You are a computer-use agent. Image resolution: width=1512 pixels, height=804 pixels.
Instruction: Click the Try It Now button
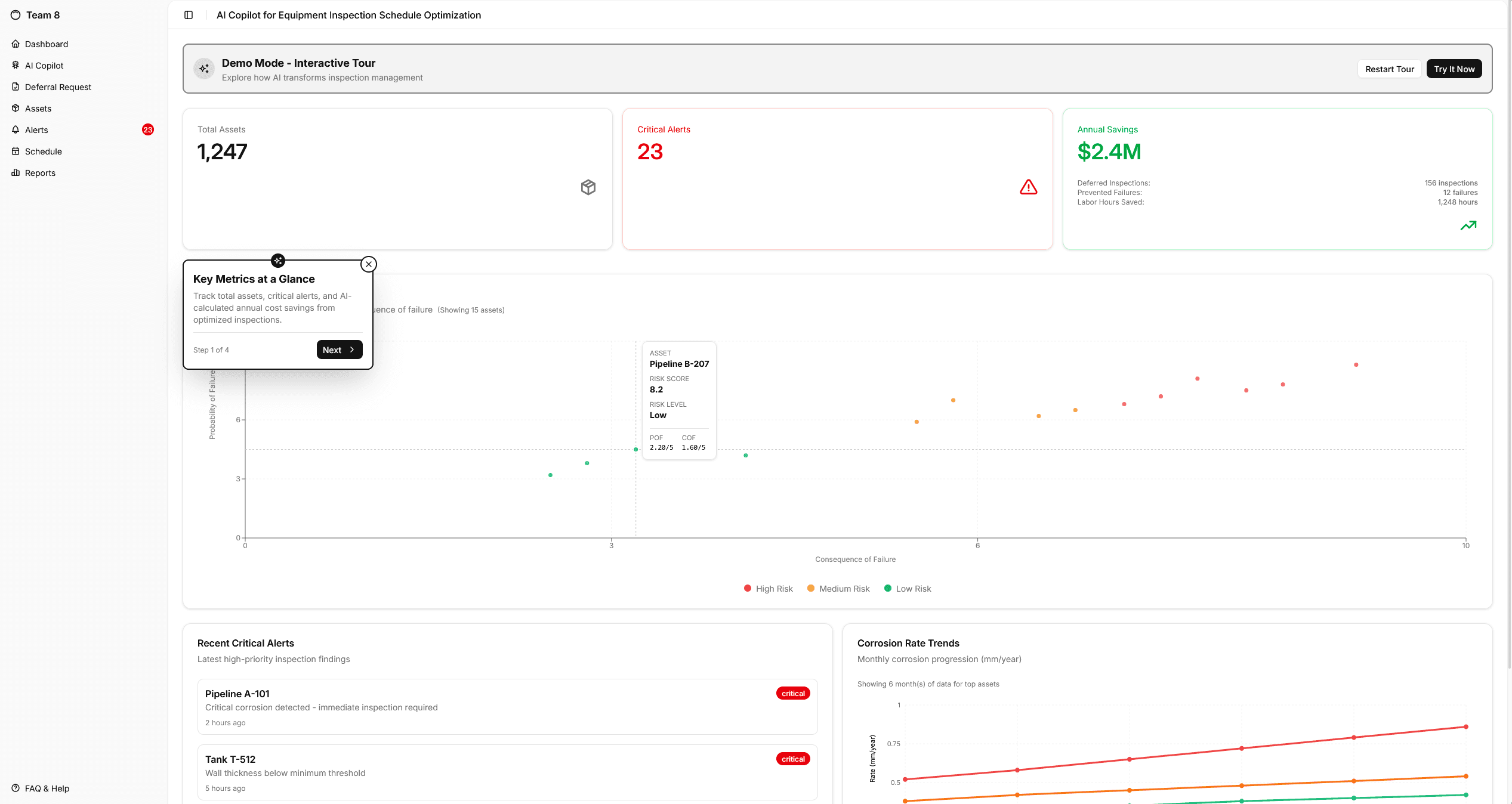1454,69
